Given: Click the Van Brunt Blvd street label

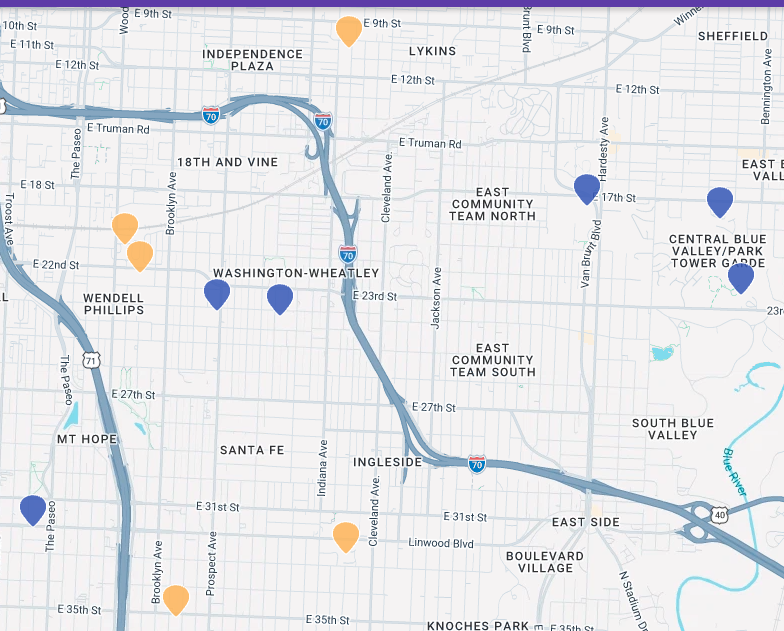Looking at the screenshot, I should pos(590,254).
